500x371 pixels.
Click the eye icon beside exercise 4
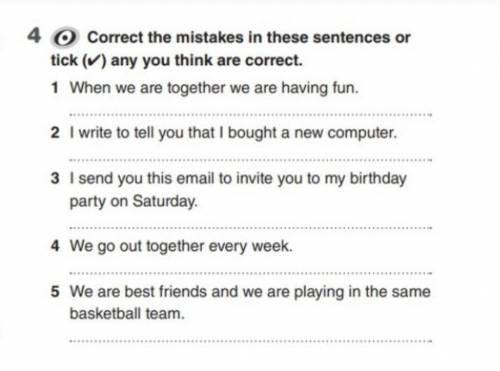pos(65,38)
